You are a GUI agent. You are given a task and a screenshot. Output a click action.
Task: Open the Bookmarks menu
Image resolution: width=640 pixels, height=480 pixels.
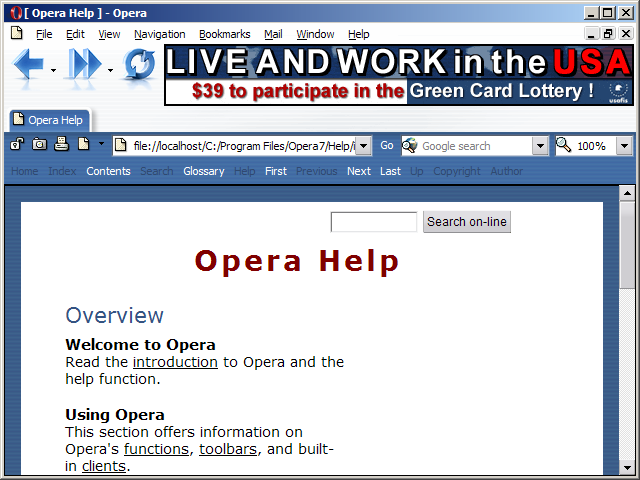pos(224,34)
